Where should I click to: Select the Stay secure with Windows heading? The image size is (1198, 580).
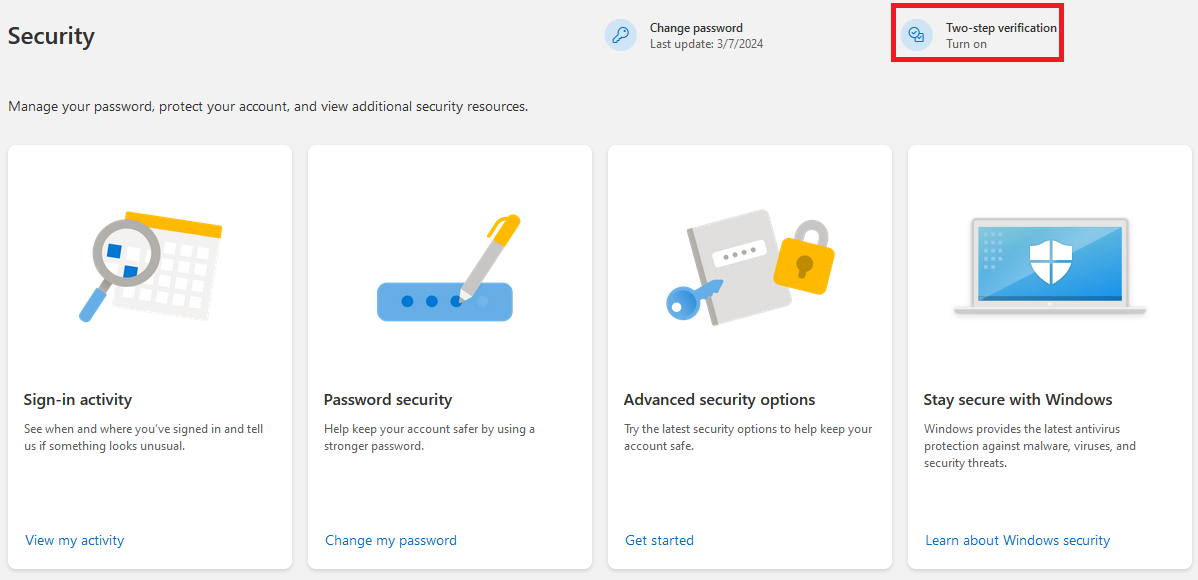(1017, 400)
